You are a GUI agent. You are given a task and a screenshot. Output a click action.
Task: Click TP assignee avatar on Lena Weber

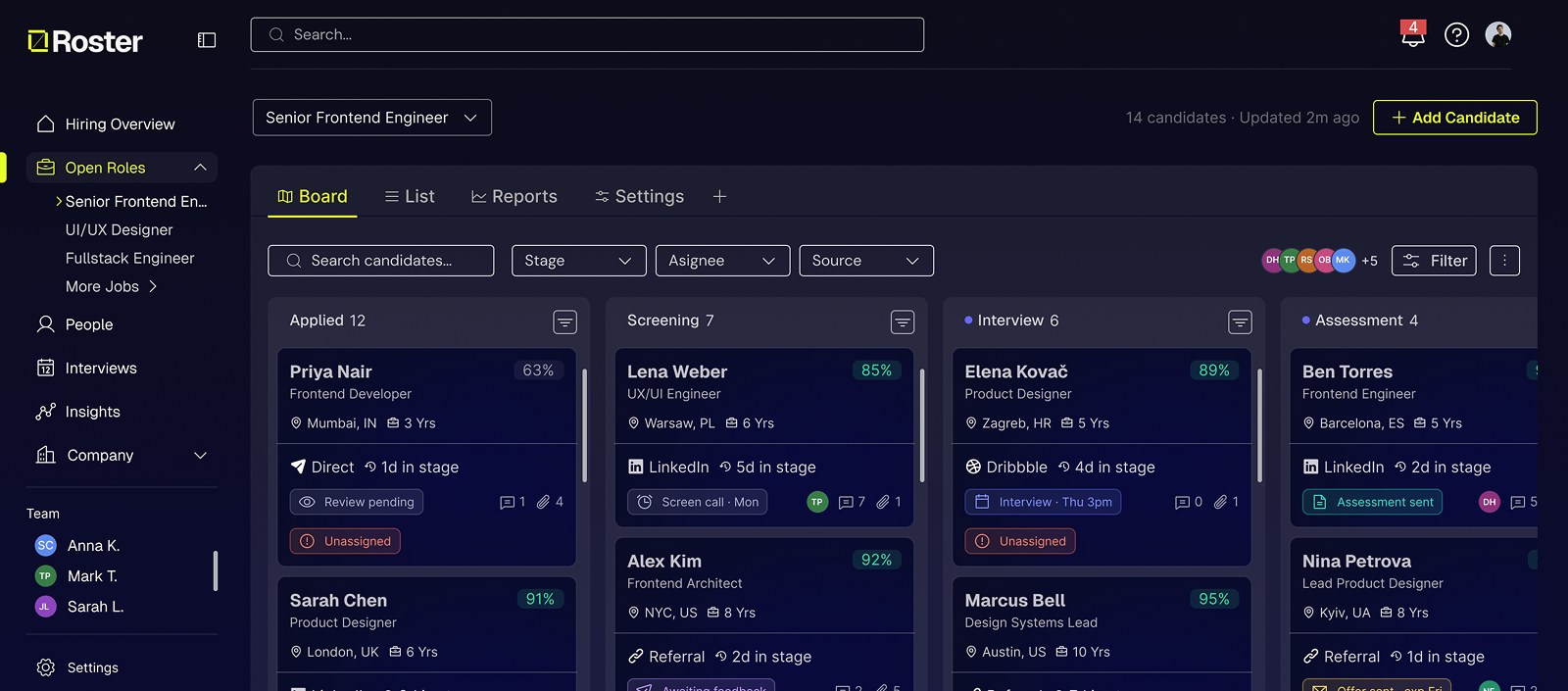pyautogui.click(x=817, y=502)
